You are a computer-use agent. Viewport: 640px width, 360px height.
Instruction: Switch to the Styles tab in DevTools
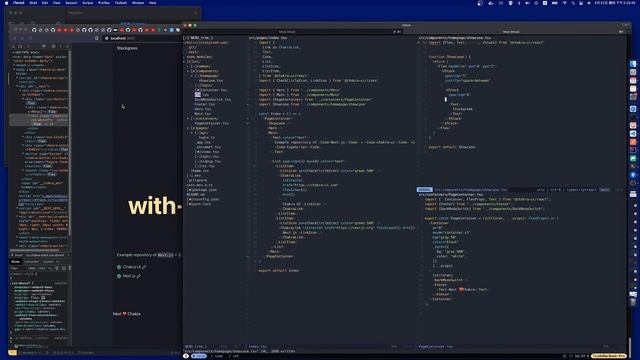tap(16, 262)
